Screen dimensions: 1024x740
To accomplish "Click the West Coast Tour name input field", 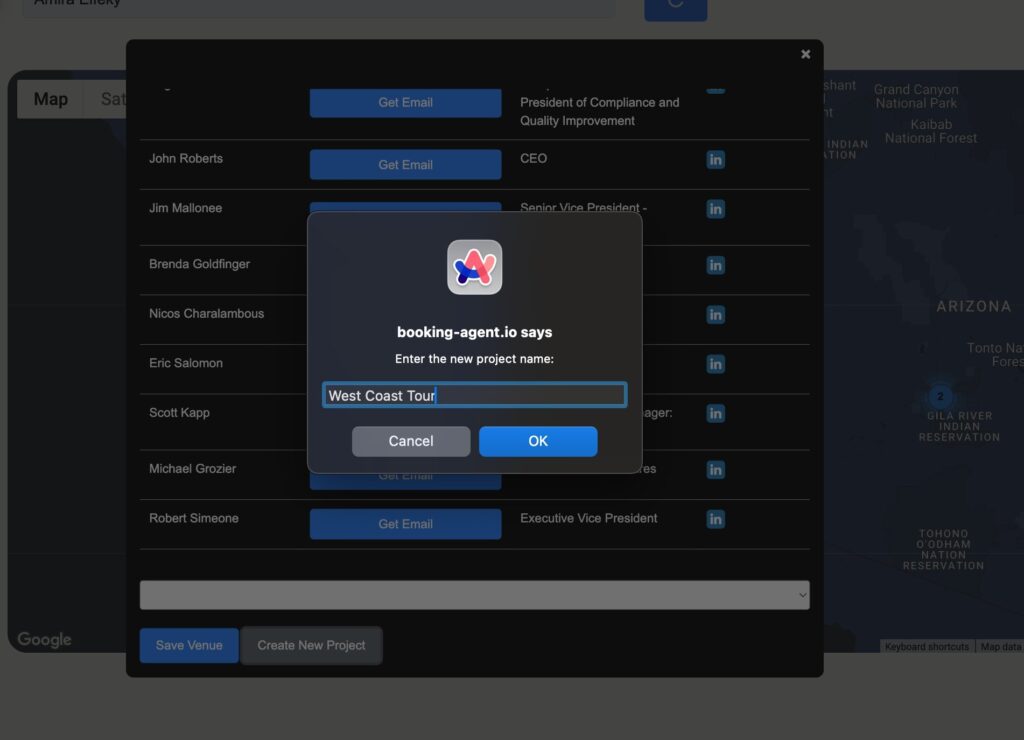I will 474,395.
